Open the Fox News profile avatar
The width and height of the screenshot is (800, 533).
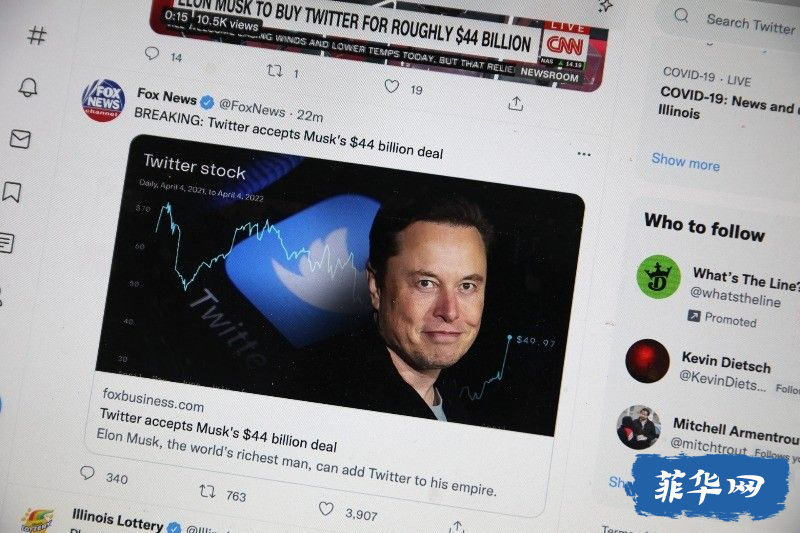click(104, 100)
